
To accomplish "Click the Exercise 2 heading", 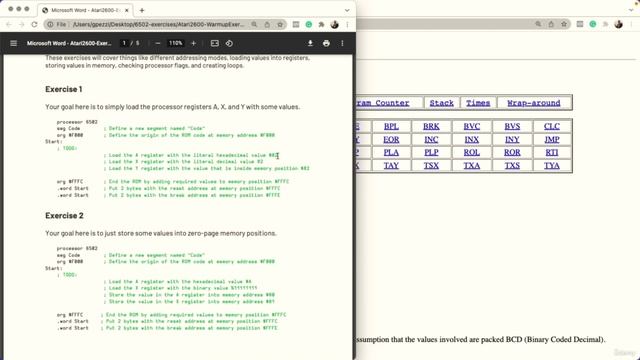I will pyautogui.click(x=64, y=216).
